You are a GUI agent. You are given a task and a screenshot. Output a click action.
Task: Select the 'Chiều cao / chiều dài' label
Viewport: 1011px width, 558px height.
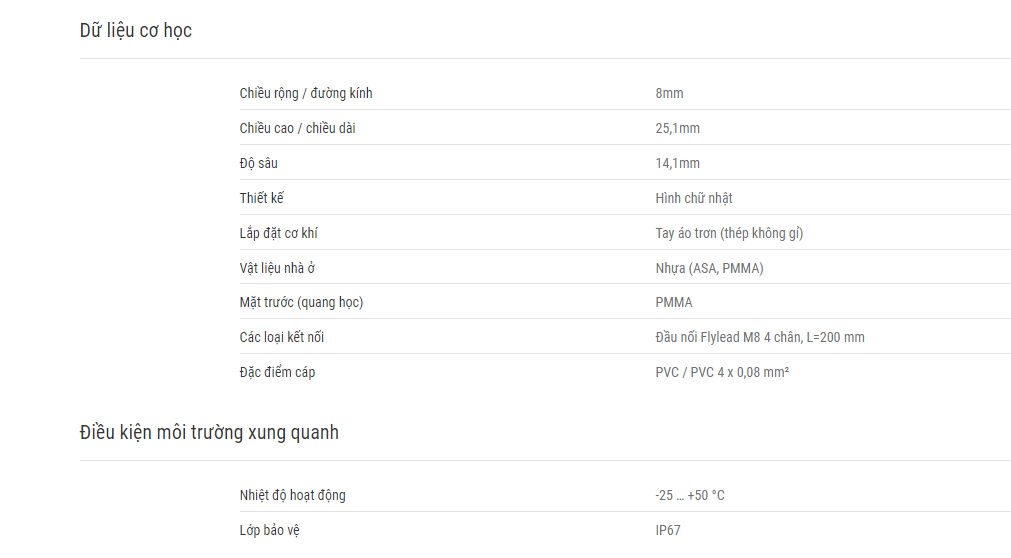pos(297,128)
